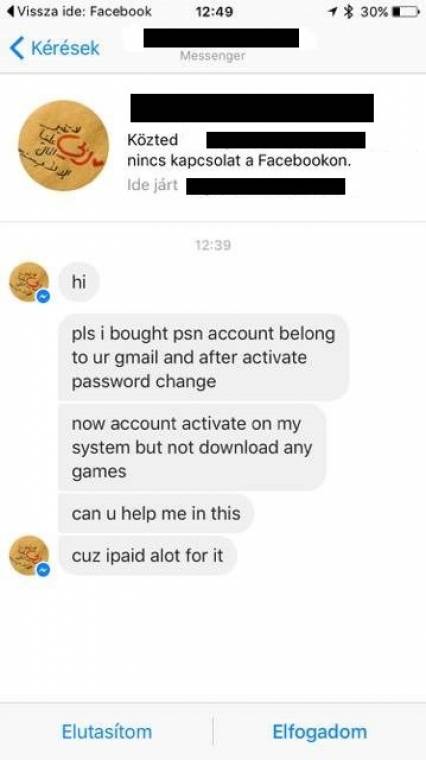Tap the redacted contact name header
This screenshot has height=760, width=426.
click(x=221, y=38)
